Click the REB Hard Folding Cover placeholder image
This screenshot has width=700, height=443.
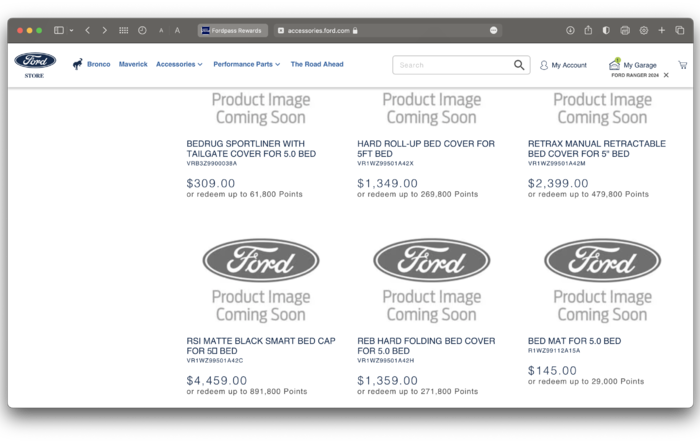(432, 280)
